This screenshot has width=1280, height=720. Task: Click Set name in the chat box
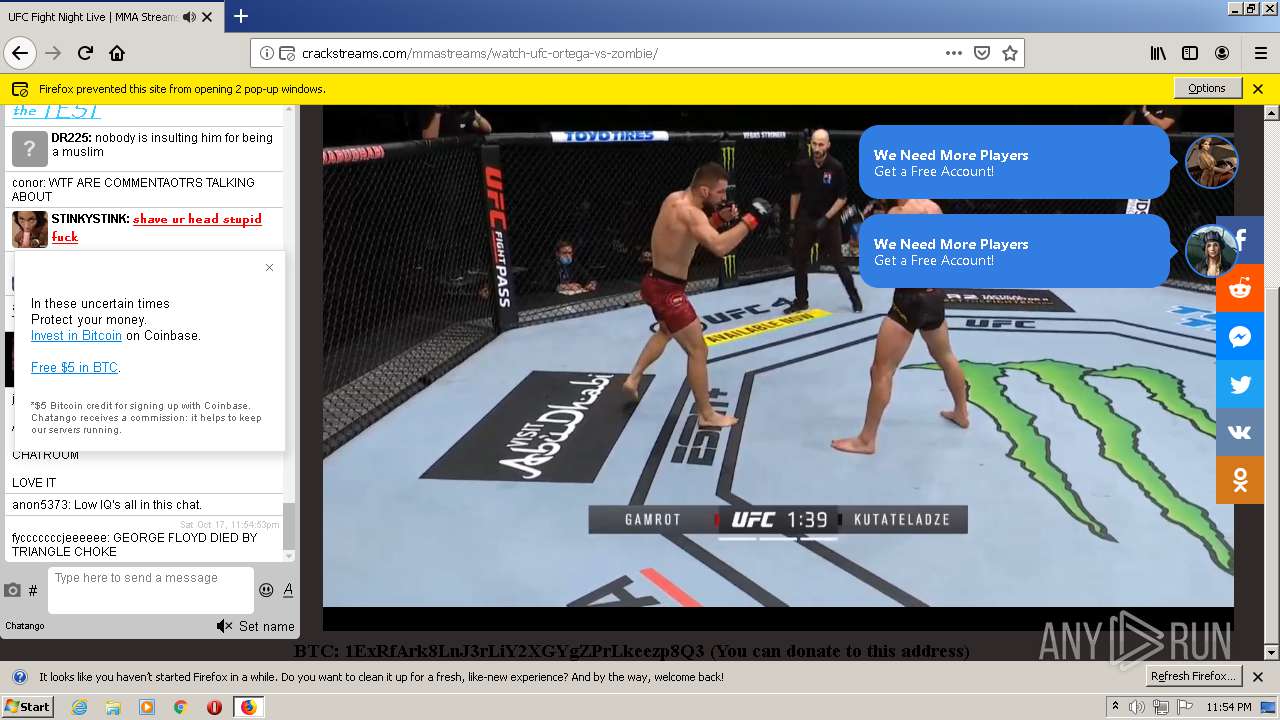(x=267, y=626)
